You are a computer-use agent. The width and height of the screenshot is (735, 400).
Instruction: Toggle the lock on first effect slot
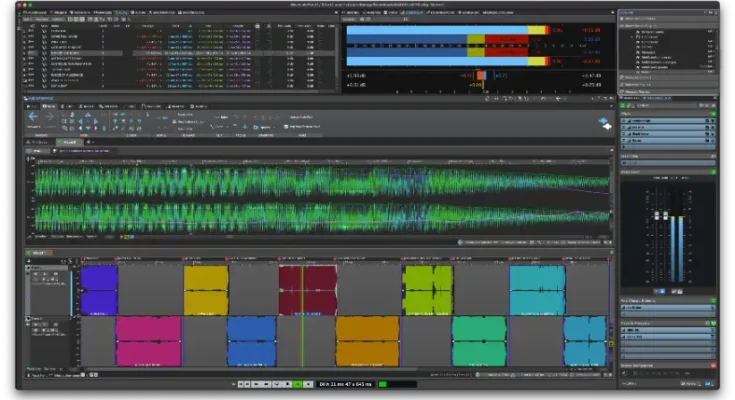(708, 121)
